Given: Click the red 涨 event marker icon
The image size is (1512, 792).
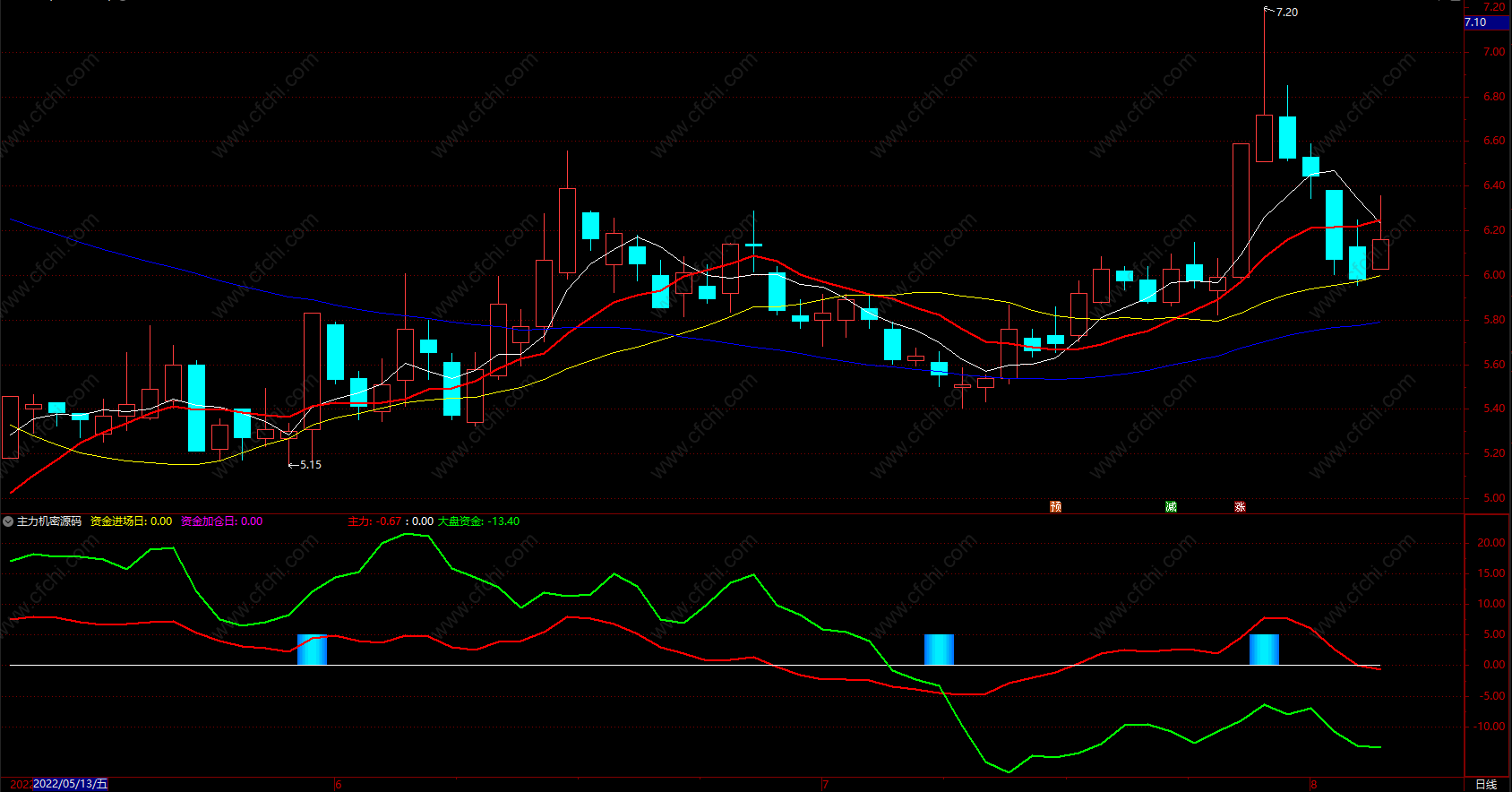Looking at the screenshot, I should pyautogui.click(x=1240, y=507).
